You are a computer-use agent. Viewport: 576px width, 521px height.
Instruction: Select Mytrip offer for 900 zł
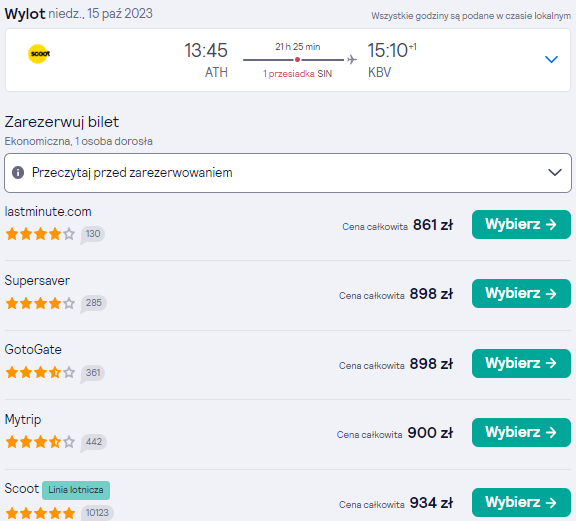point(521,432)
